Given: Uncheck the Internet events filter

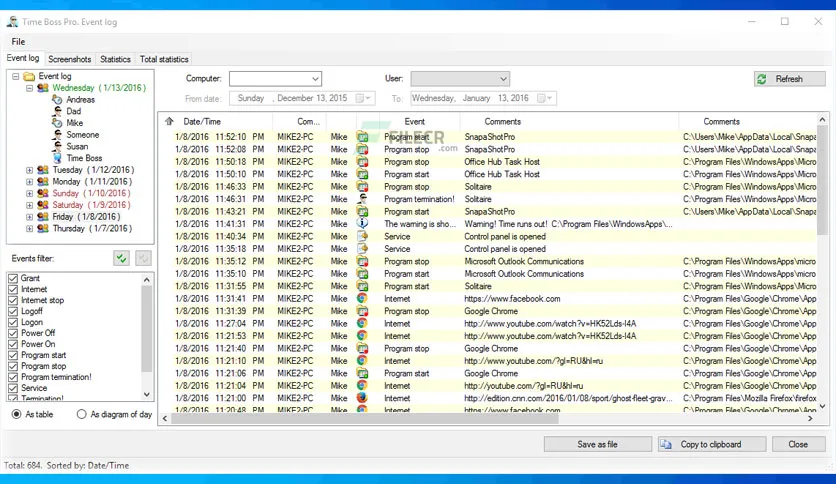Looking at the screenshot, I should (13, 289).
